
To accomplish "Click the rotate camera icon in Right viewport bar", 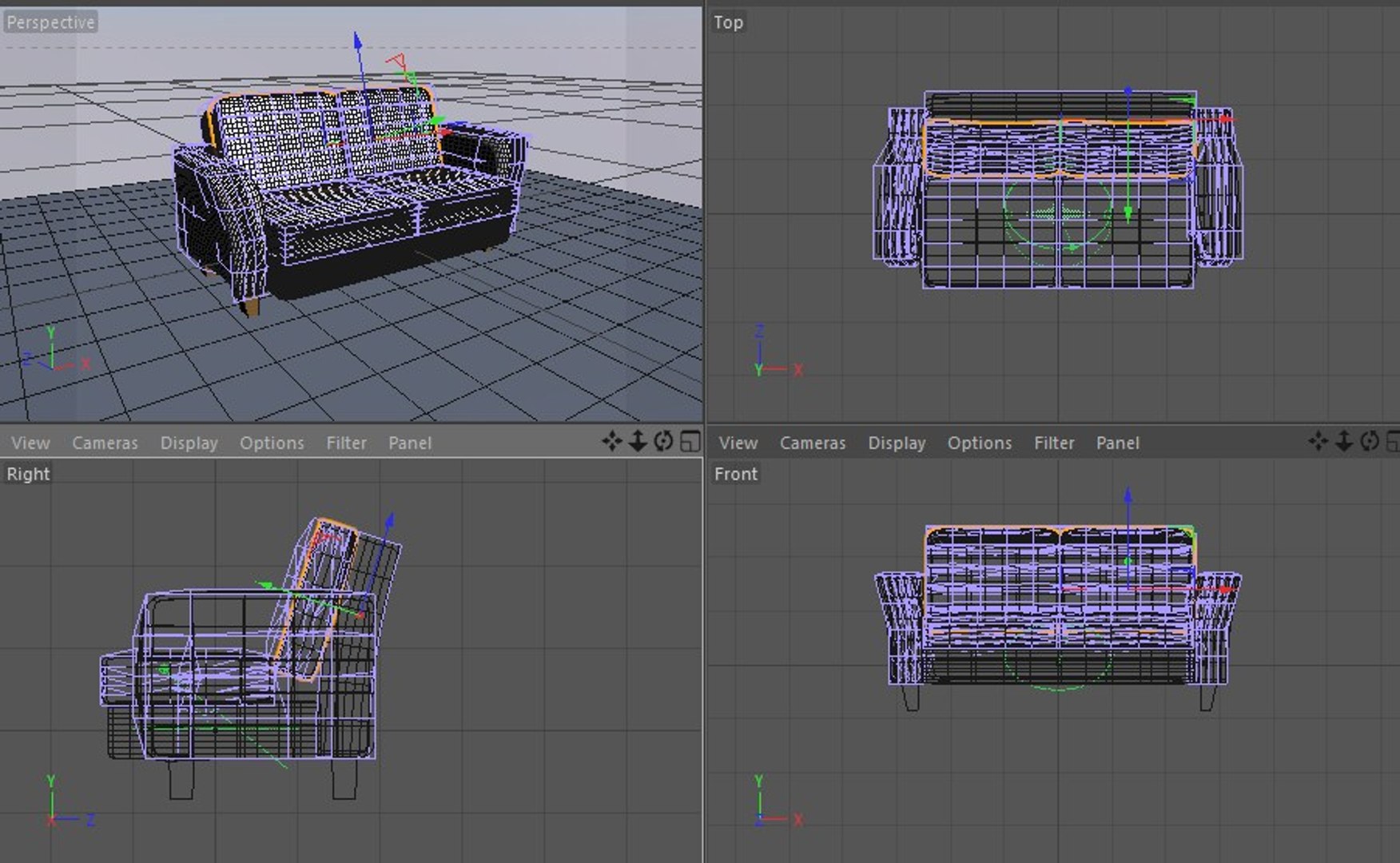I will (x=663, y=441).
